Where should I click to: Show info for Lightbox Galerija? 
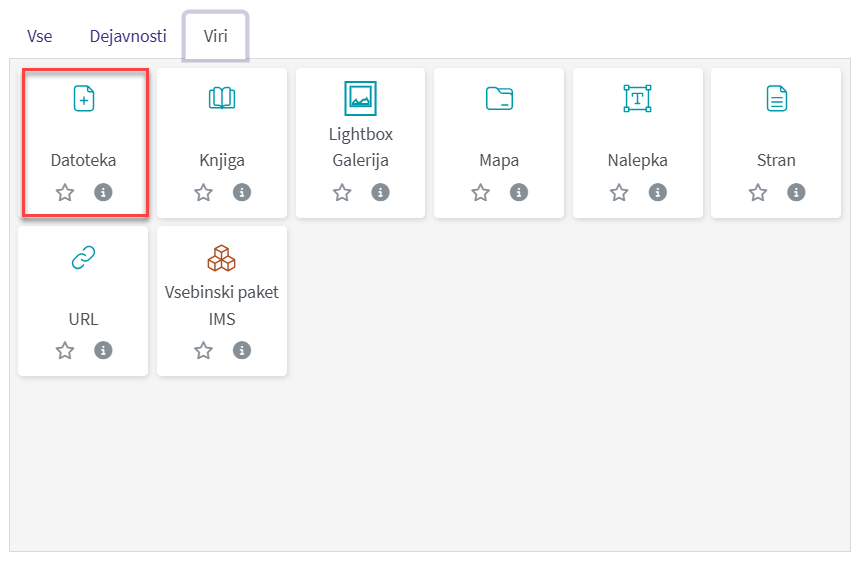[x=380, y=192]
